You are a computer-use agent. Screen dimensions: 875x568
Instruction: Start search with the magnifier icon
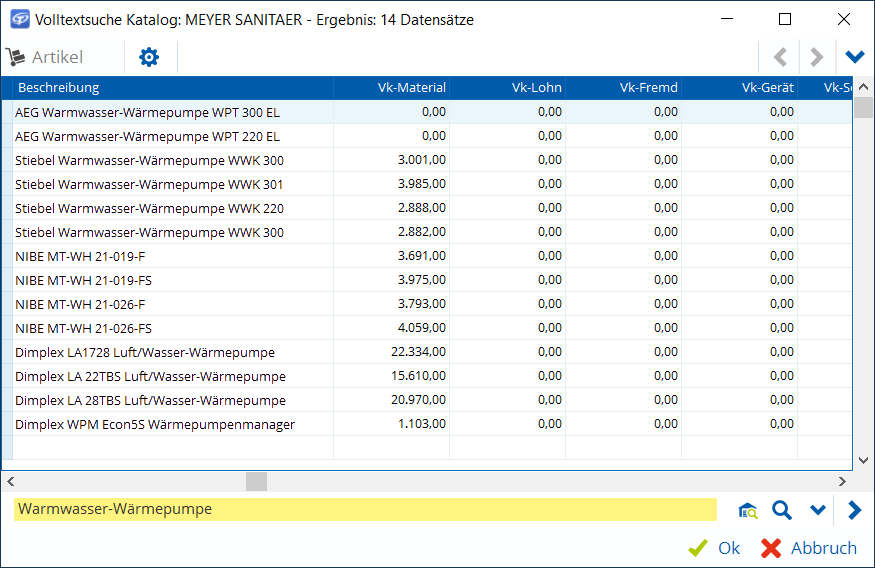click(x=782, y=510)
